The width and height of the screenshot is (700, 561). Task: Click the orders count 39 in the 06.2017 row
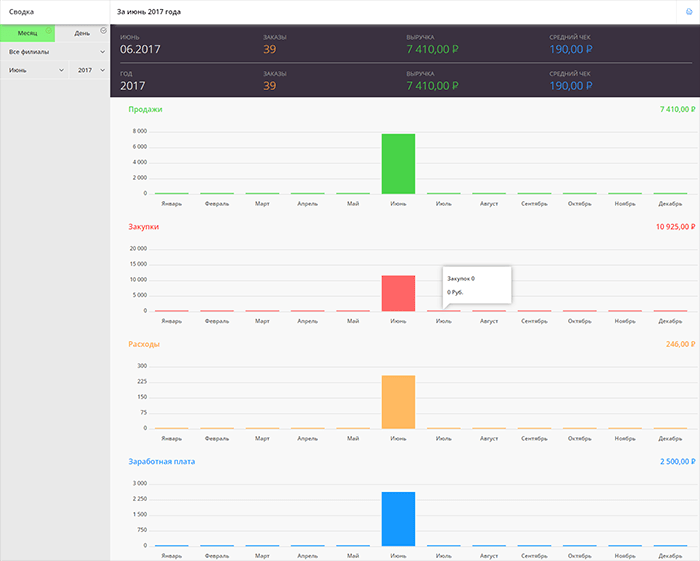(270, 48)
